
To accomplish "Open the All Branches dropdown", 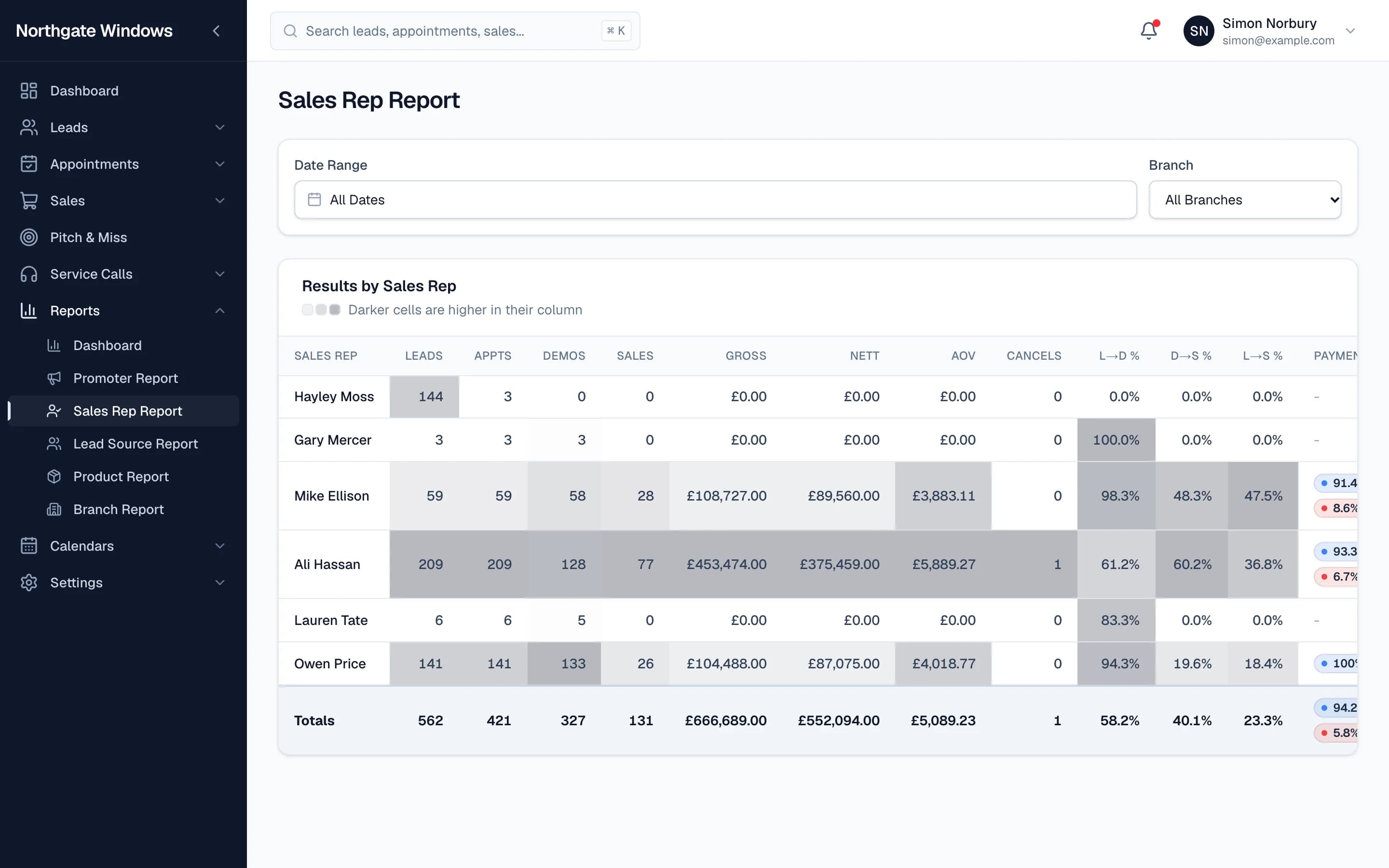I will 1244,200.
